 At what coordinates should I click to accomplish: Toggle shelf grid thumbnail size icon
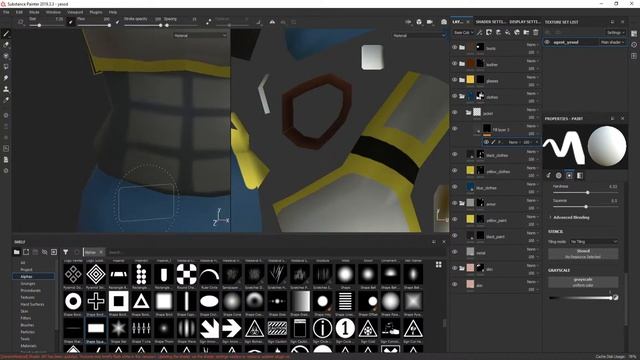coord(439,264)
